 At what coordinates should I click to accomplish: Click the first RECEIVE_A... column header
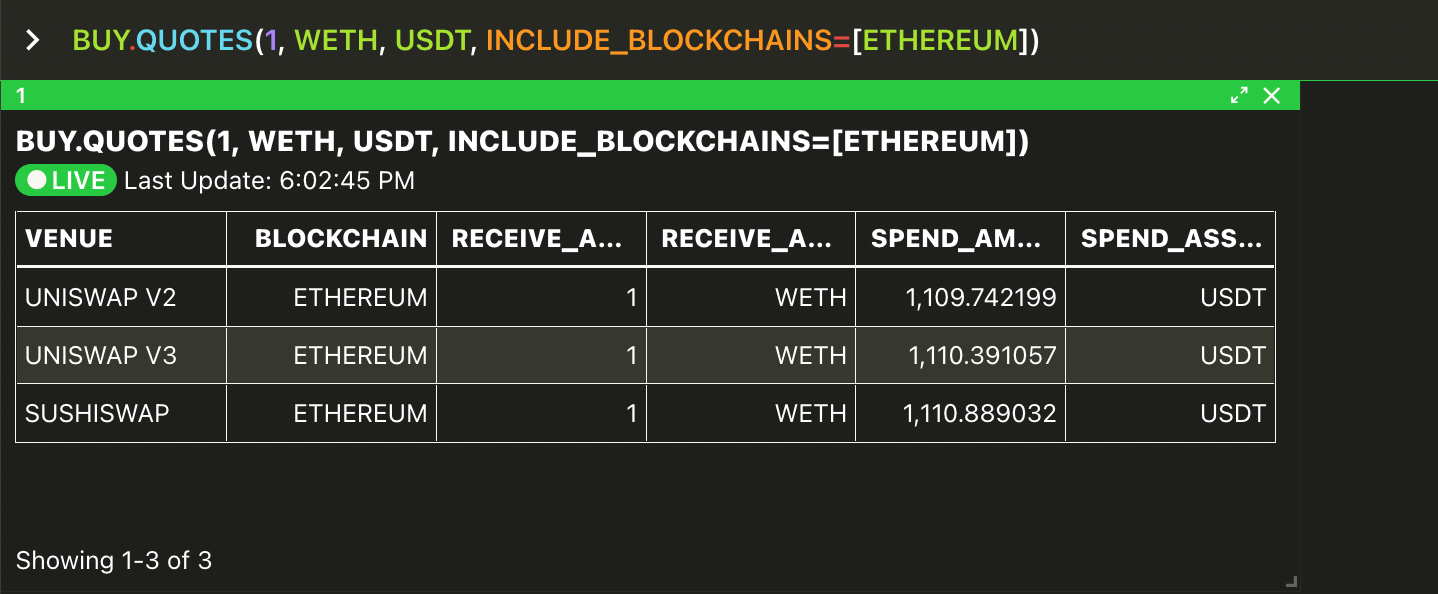pyautogui.click(x=542, y=239)
